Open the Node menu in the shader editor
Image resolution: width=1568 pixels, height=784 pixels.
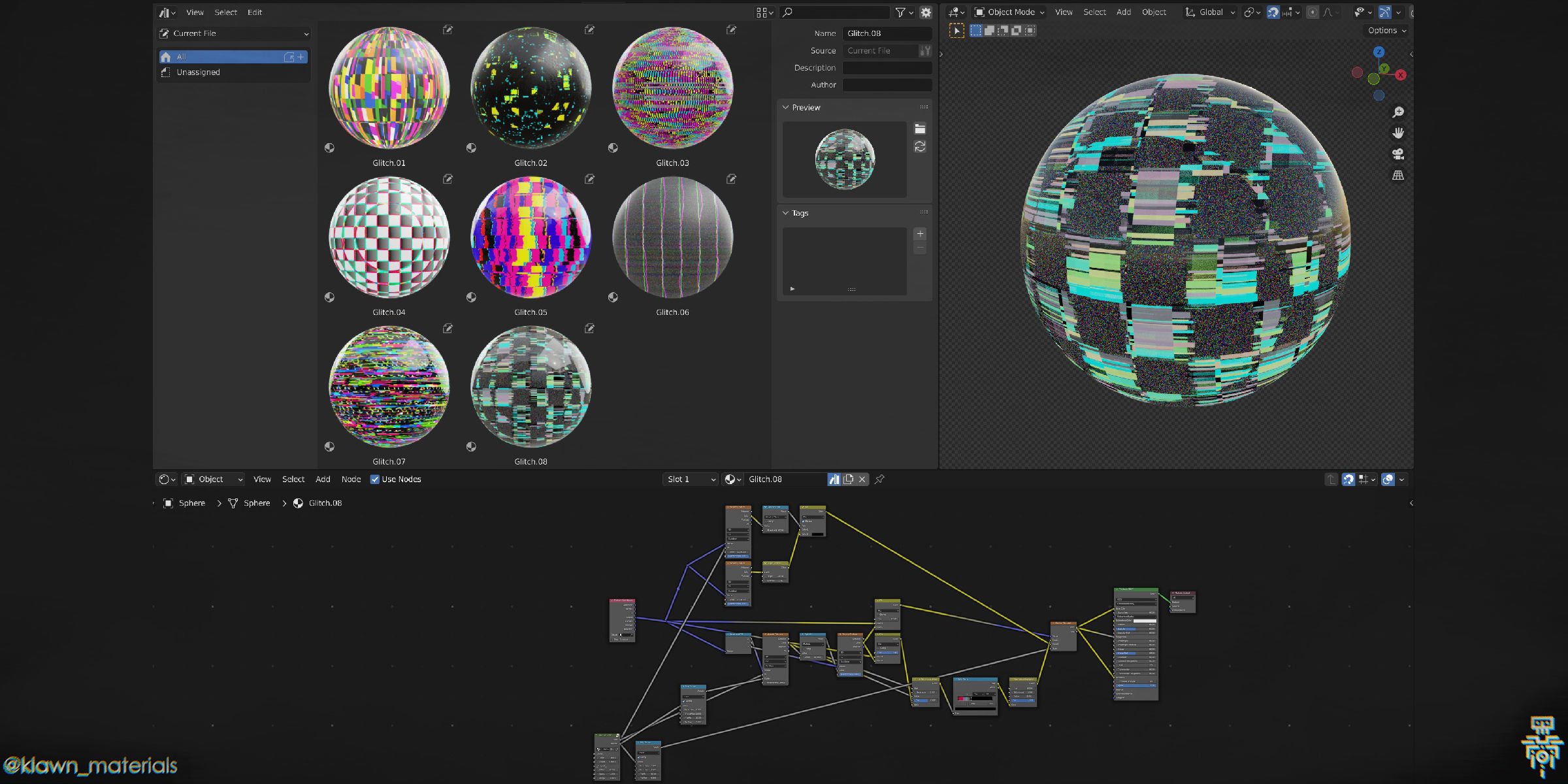click(351, 479)
